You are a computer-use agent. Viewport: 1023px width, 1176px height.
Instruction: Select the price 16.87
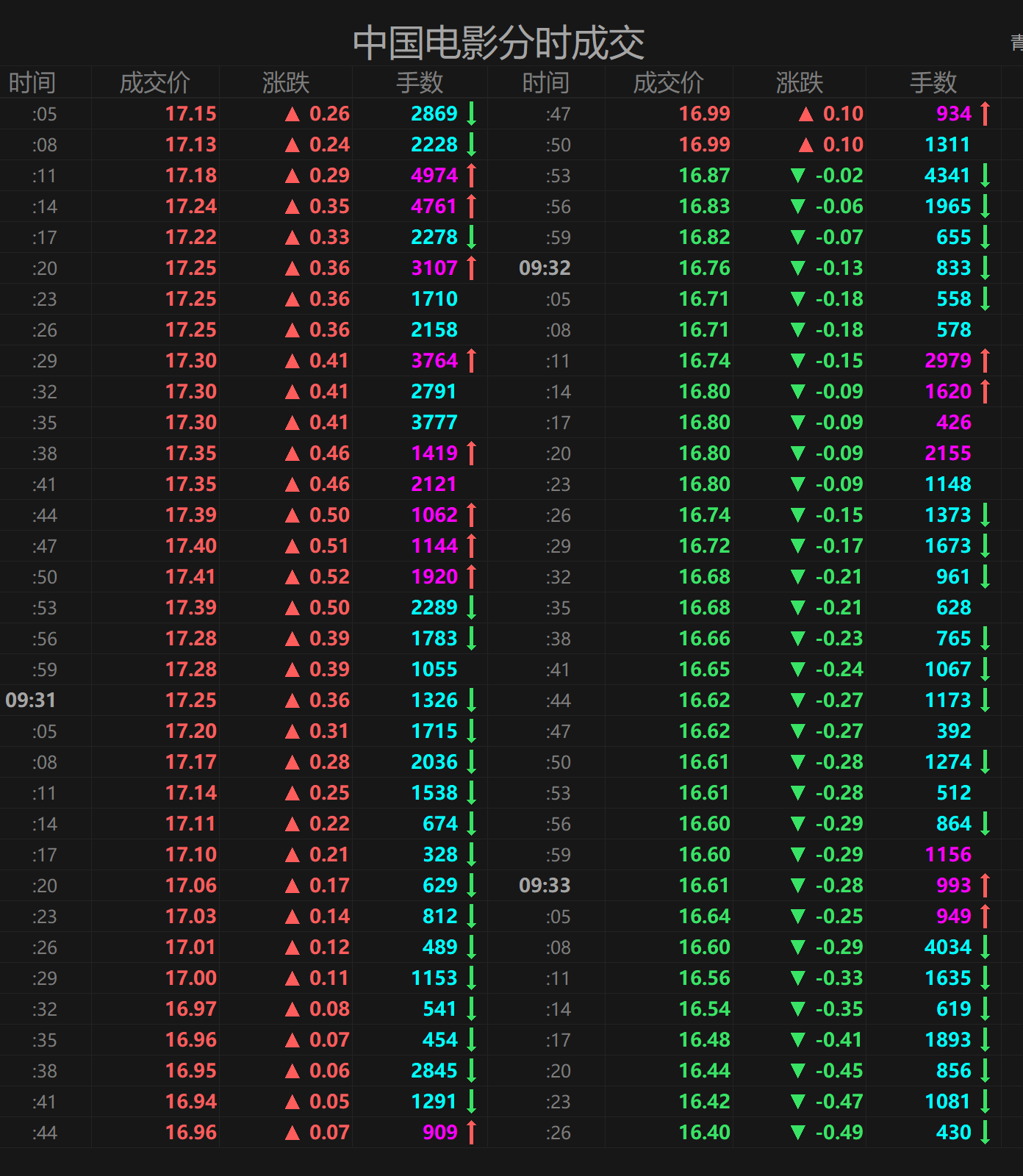705,176
